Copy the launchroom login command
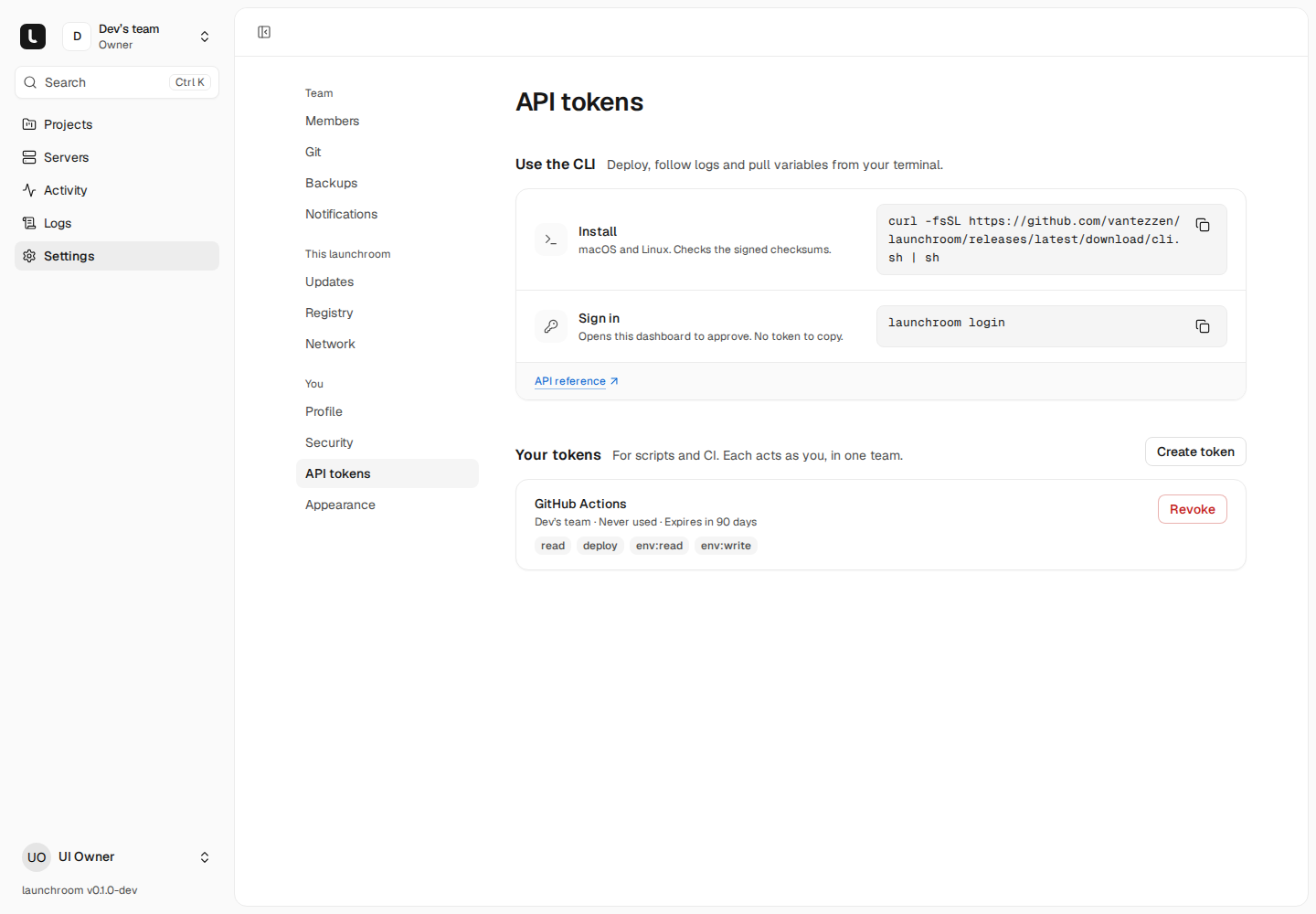The width and height of the screenshot is (1316, 914). (1203, 326)
